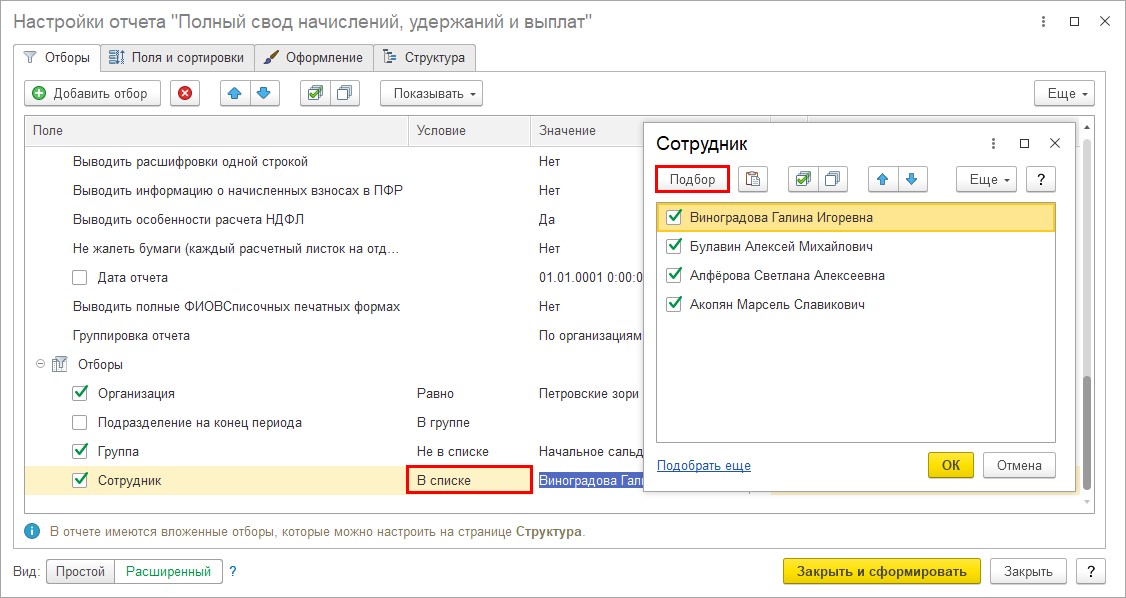Click the Поле column header
This screenshot has width=1126, height=598.
(216, 131)
